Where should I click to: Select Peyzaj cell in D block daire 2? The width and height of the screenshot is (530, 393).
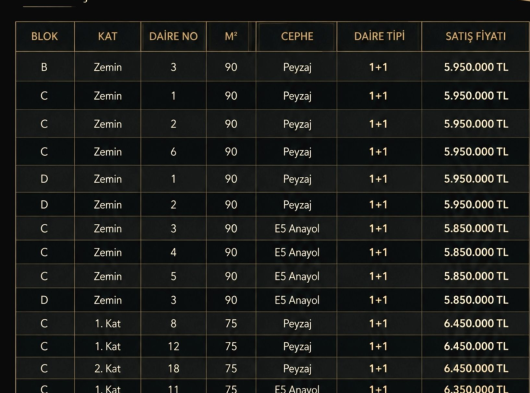[x=297, y=205]
